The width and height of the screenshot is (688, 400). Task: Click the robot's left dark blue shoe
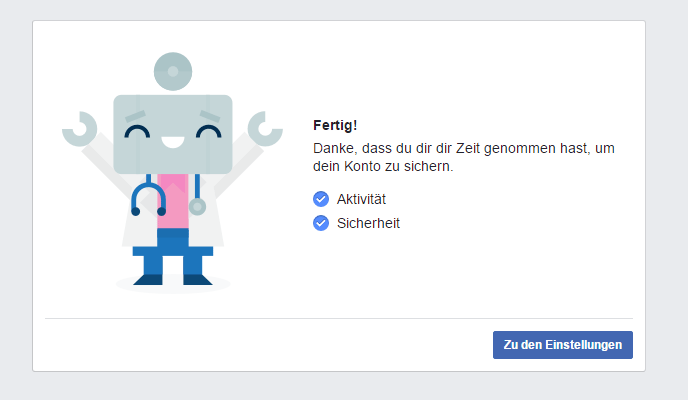[148, 279]
